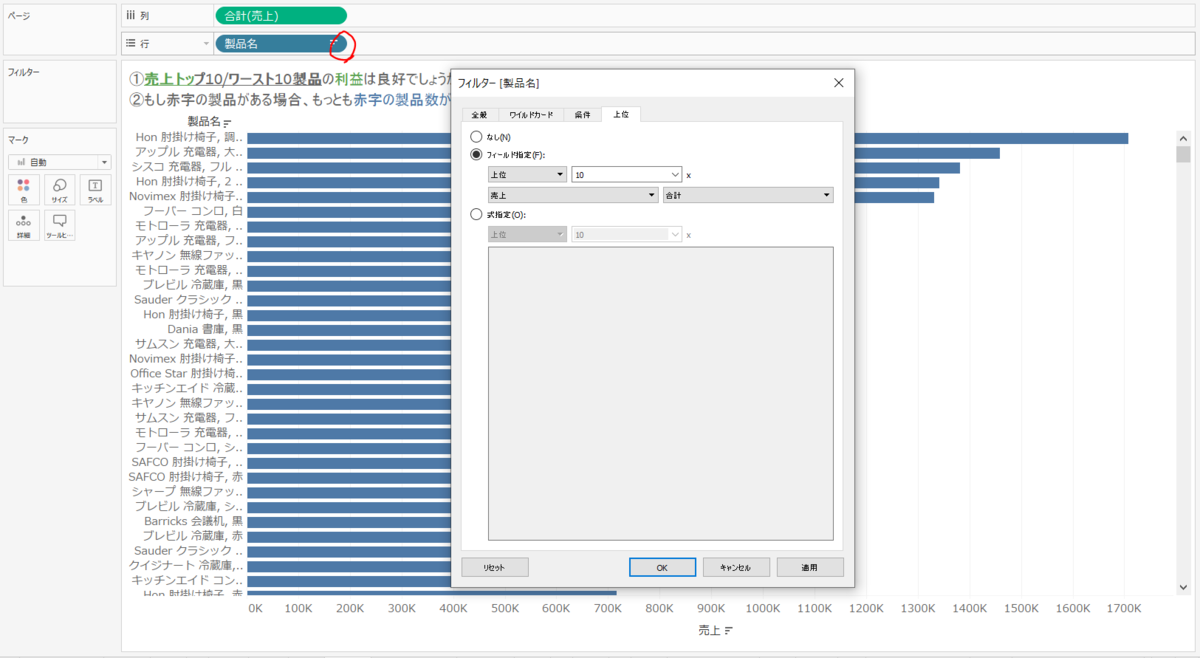The image size is (1200, 658).
Task: Open the 自動 mark type dropdown
Action: [60, 162]
